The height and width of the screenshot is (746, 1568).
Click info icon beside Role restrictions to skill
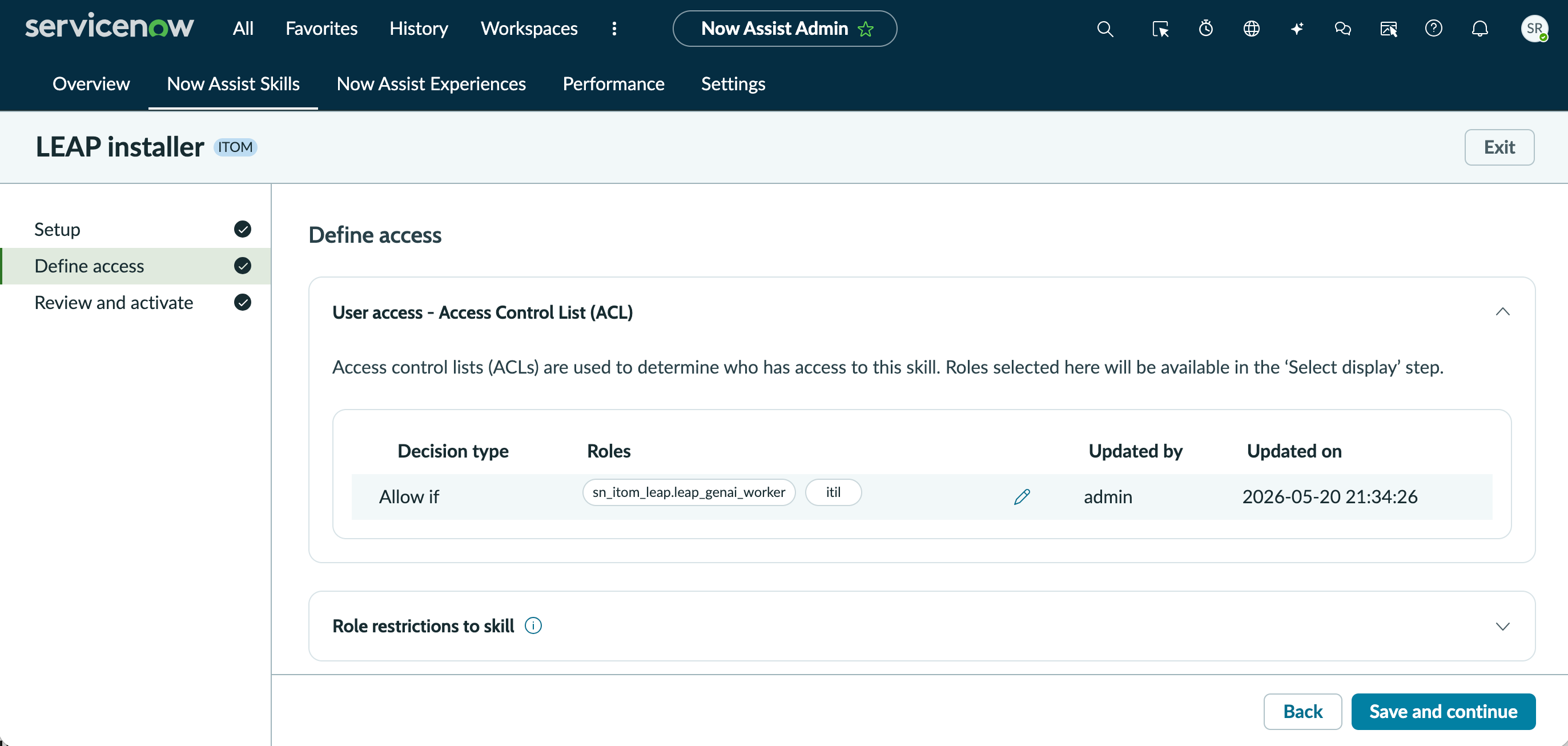pos(533,625)
